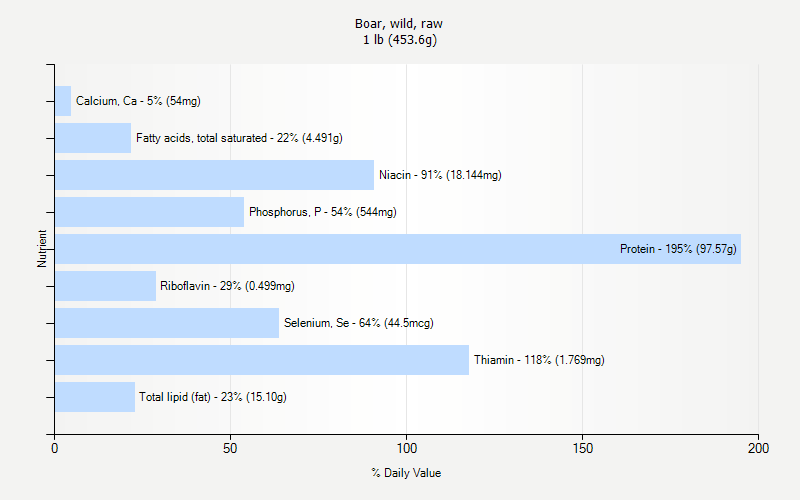Select the saturated fatty acids bar
The width and height of the screenshot is (800, 500).
pyautogui.click(x=93, y=138)
